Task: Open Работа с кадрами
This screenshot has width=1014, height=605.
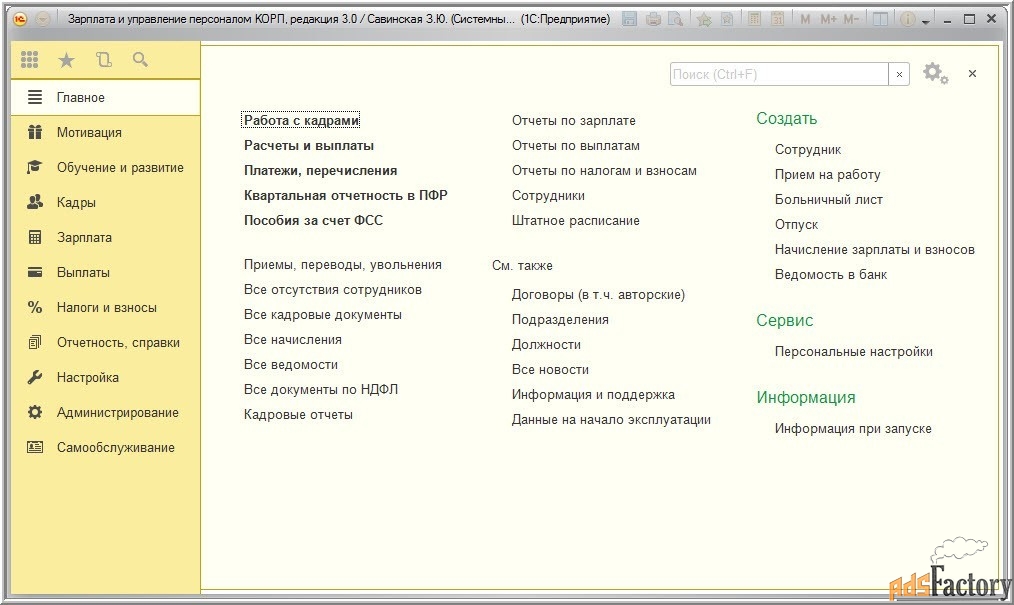Action: [301, 121]
